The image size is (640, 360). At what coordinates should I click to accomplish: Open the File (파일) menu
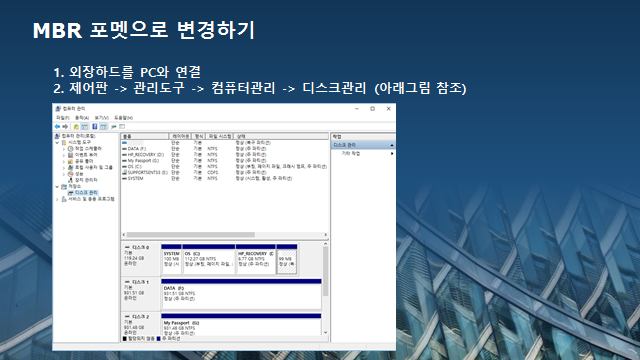pos(62,118)
